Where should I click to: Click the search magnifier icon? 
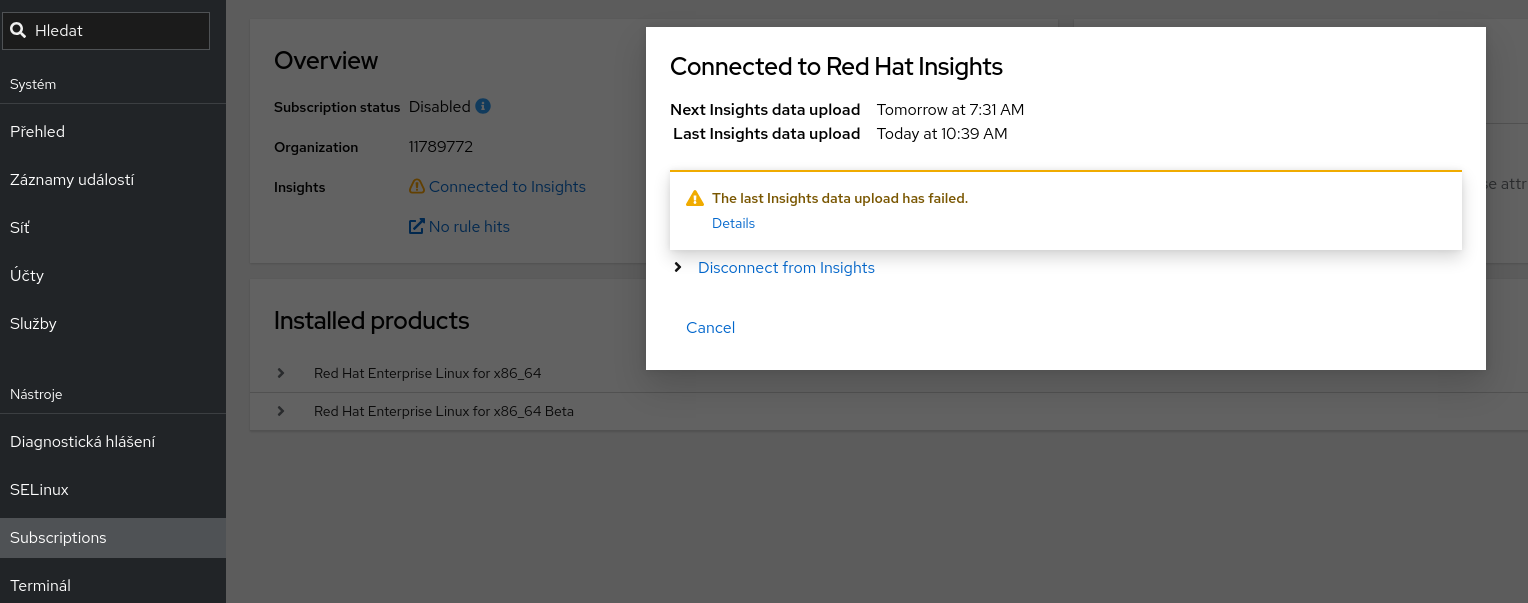(x=18, y=31)
